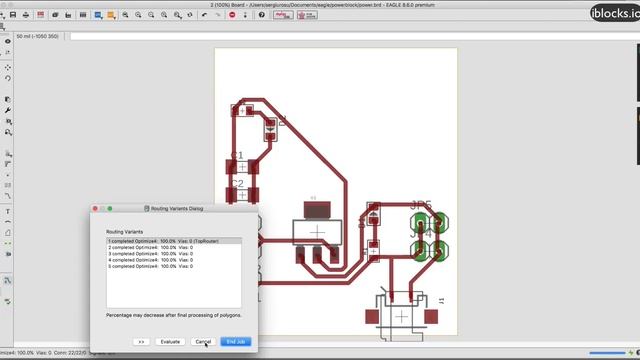The width and height of the screenshot is (640, 360).
Task: Redraw the board view with the magnifier icon
Action: pos(164,15)
